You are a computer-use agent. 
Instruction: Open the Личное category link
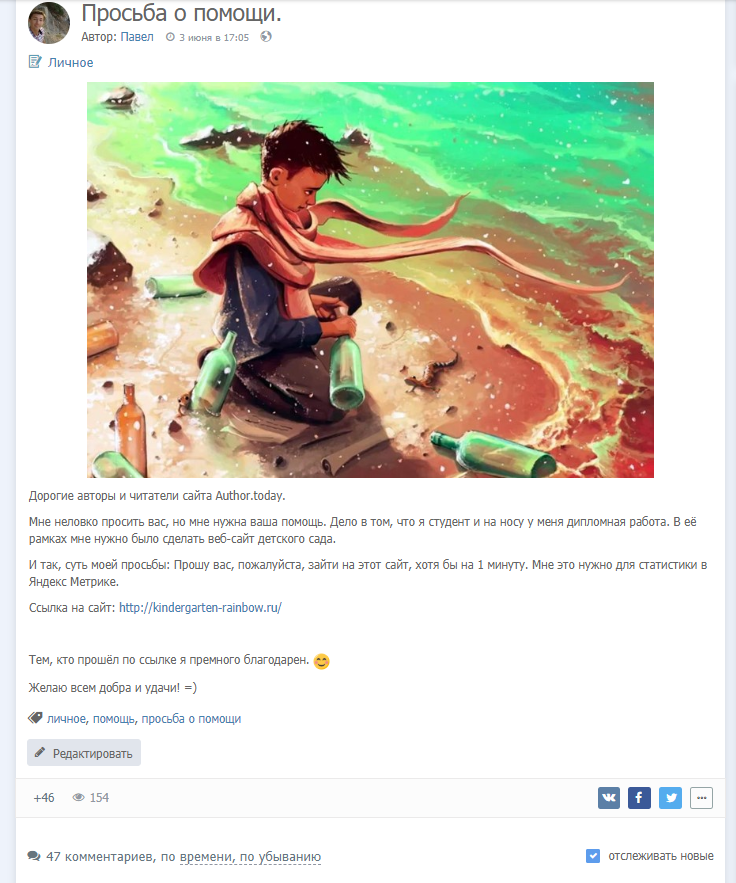(x=70, y=63)
